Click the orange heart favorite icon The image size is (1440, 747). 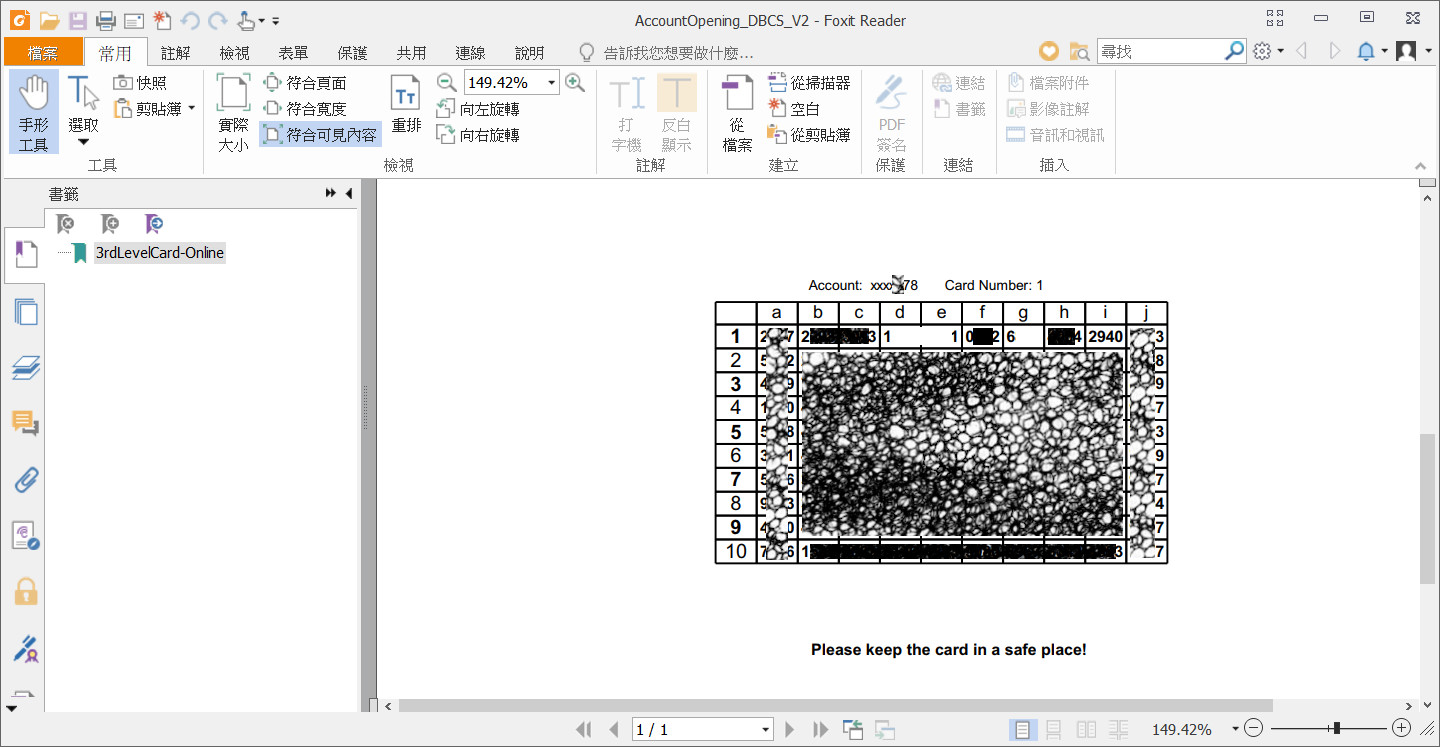click(x=1049, y=51)
